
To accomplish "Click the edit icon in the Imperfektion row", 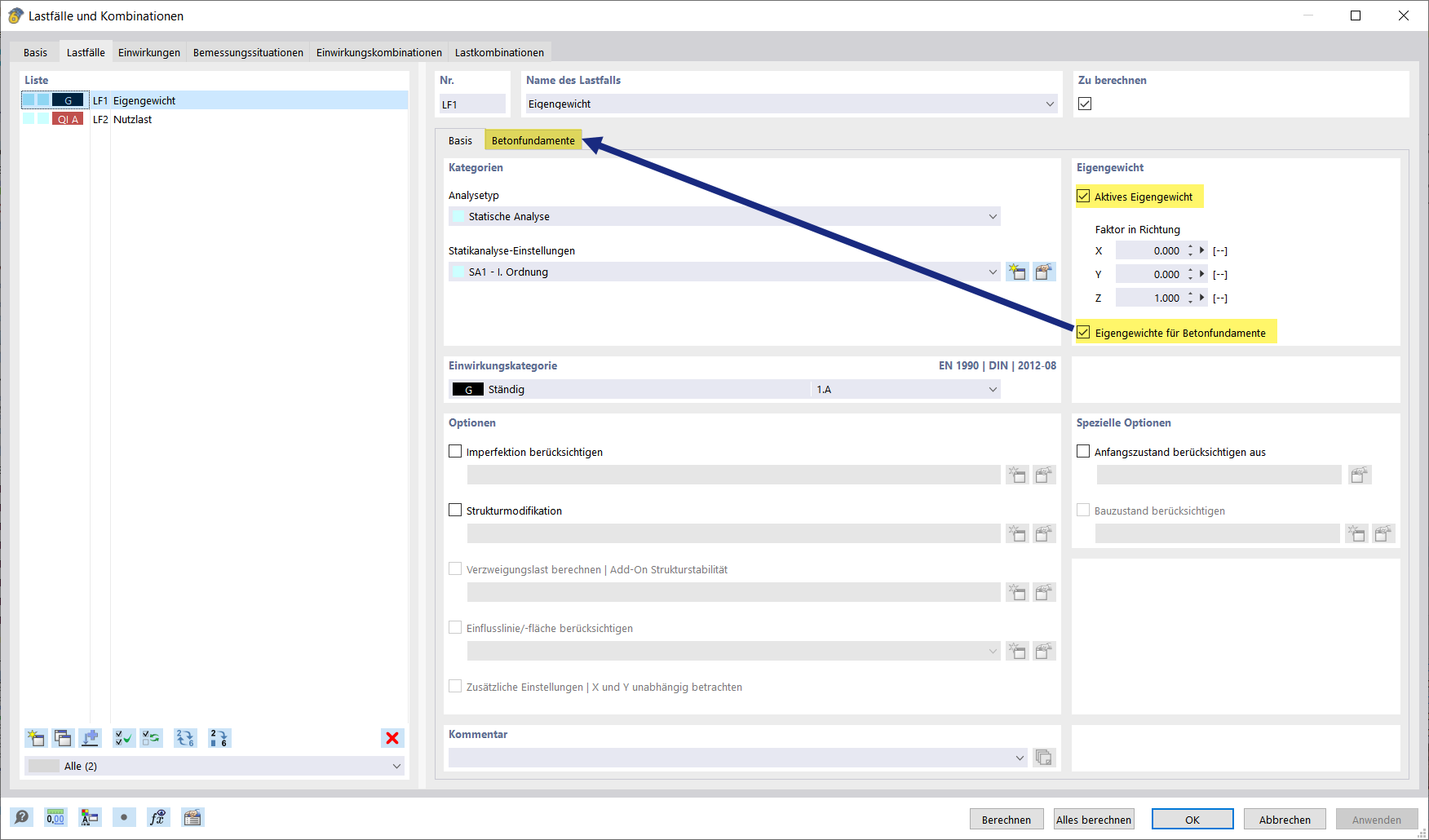I will [1045, 475].
